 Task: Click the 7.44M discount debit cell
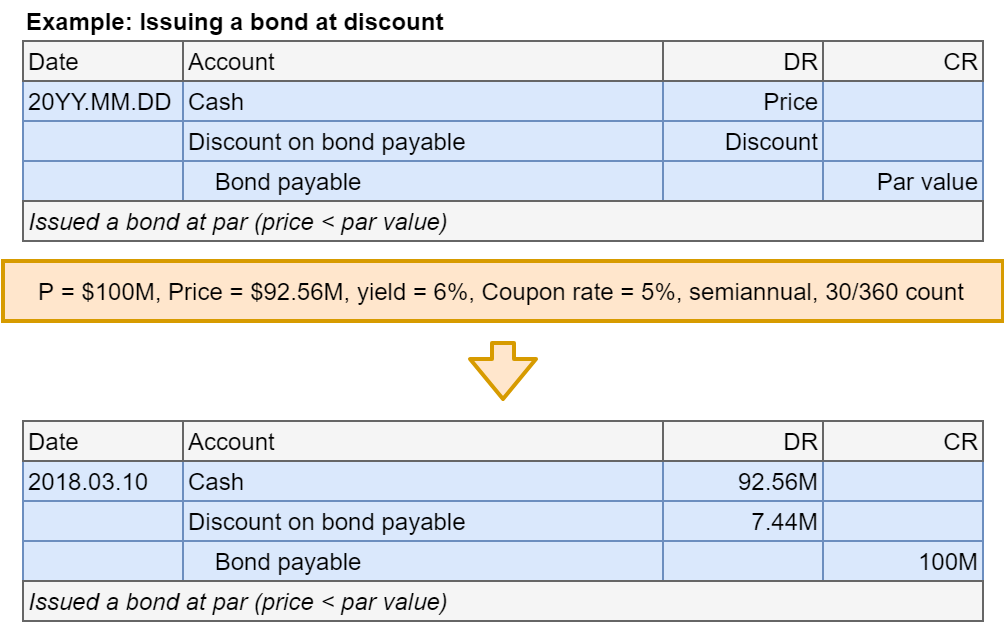tap(742, 522)
